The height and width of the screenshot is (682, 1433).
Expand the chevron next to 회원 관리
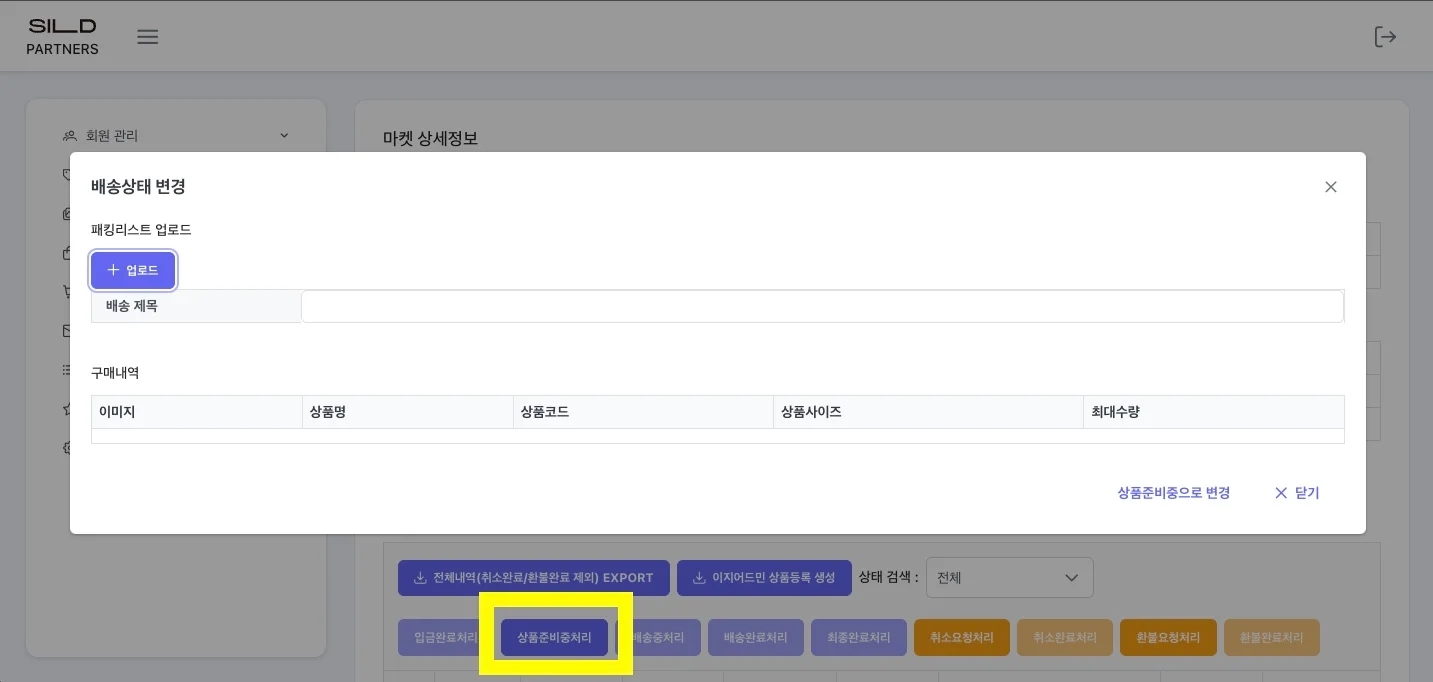click(x=284, y=135)
